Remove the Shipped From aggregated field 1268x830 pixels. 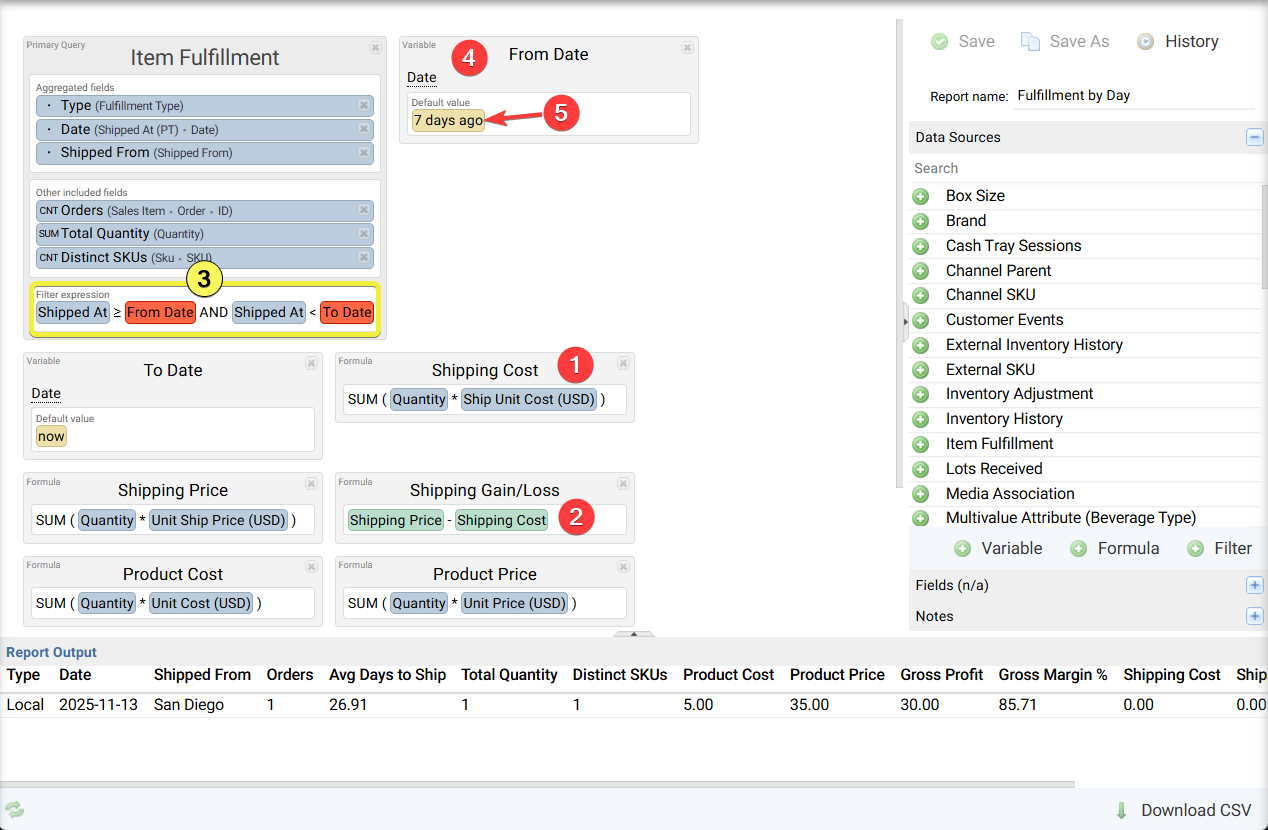coord(364,153)
